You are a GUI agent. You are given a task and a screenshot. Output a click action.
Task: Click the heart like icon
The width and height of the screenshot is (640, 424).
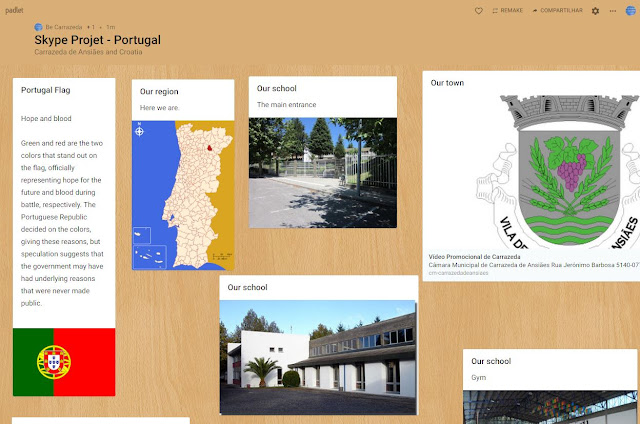(x=479, y=11)
